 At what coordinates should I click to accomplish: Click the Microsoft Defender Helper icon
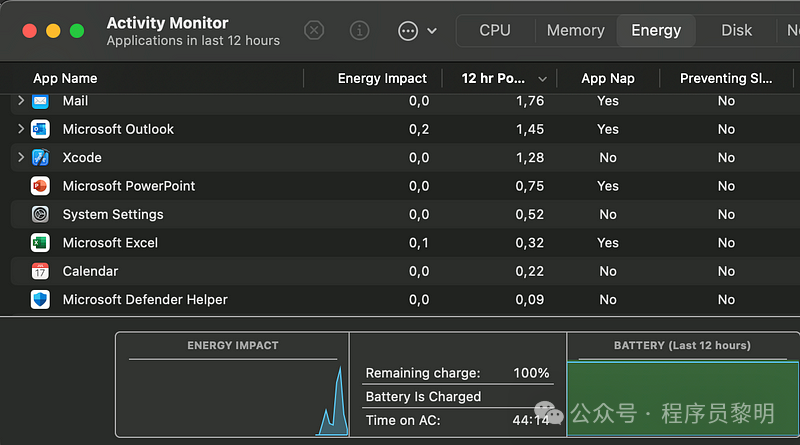40,300
